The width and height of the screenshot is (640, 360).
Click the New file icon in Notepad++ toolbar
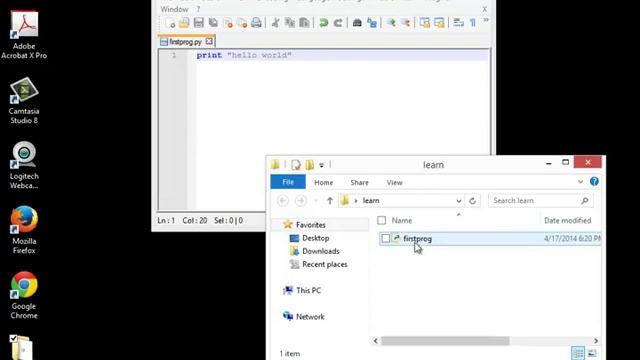pos(170,23)
